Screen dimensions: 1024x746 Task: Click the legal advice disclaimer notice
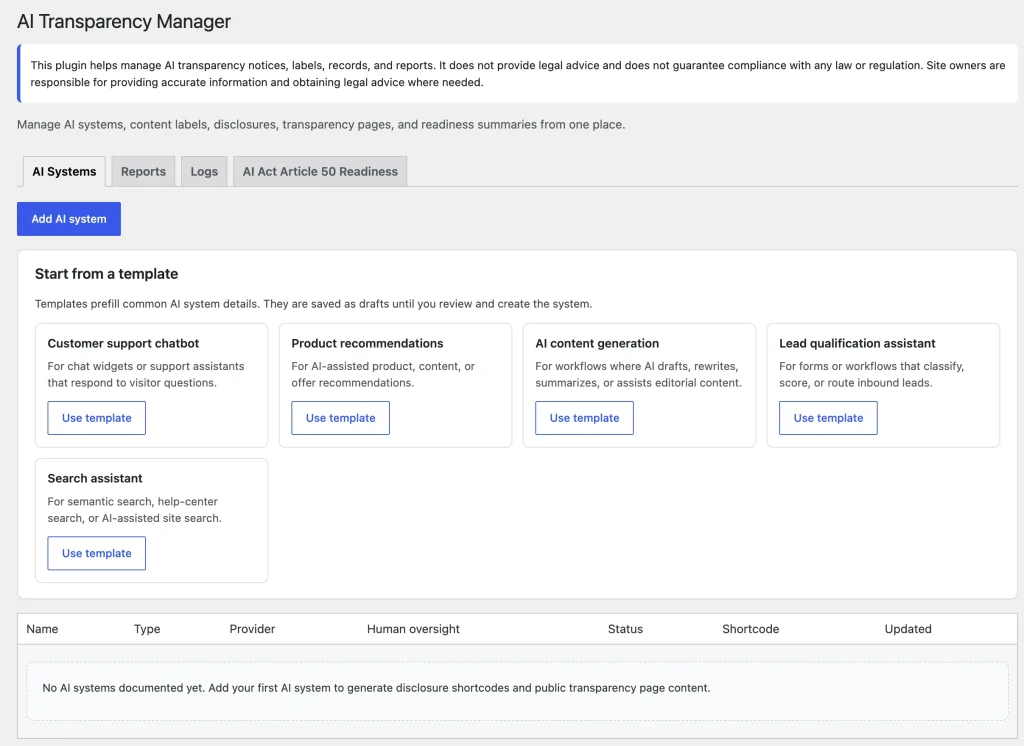point(517,74)
